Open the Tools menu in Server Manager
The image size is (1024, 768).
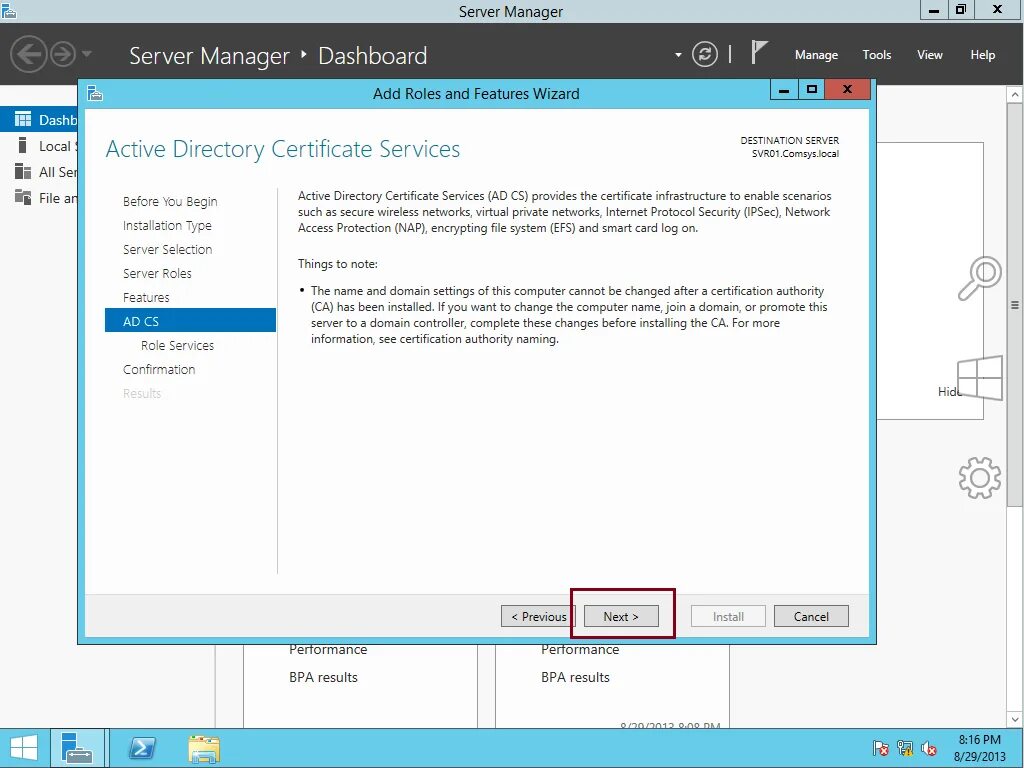(876, 55)
